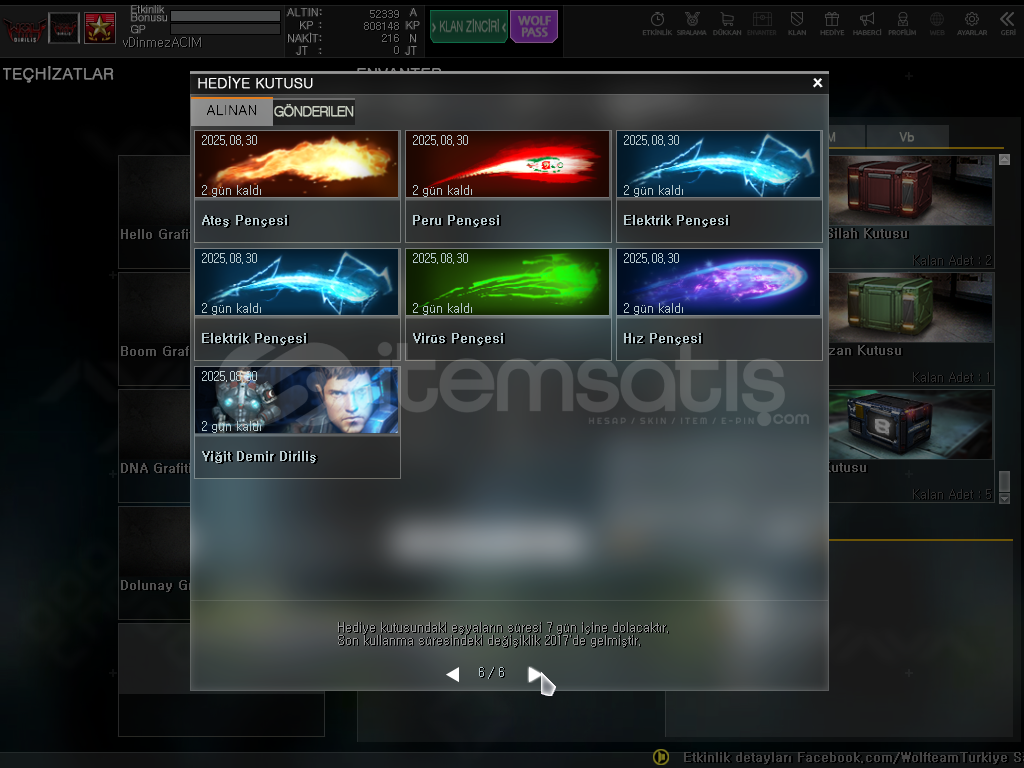The width and height of the screenshot is (1024, 768).
Task: Select the Alınan tab
Action: [x=232, y=111]
